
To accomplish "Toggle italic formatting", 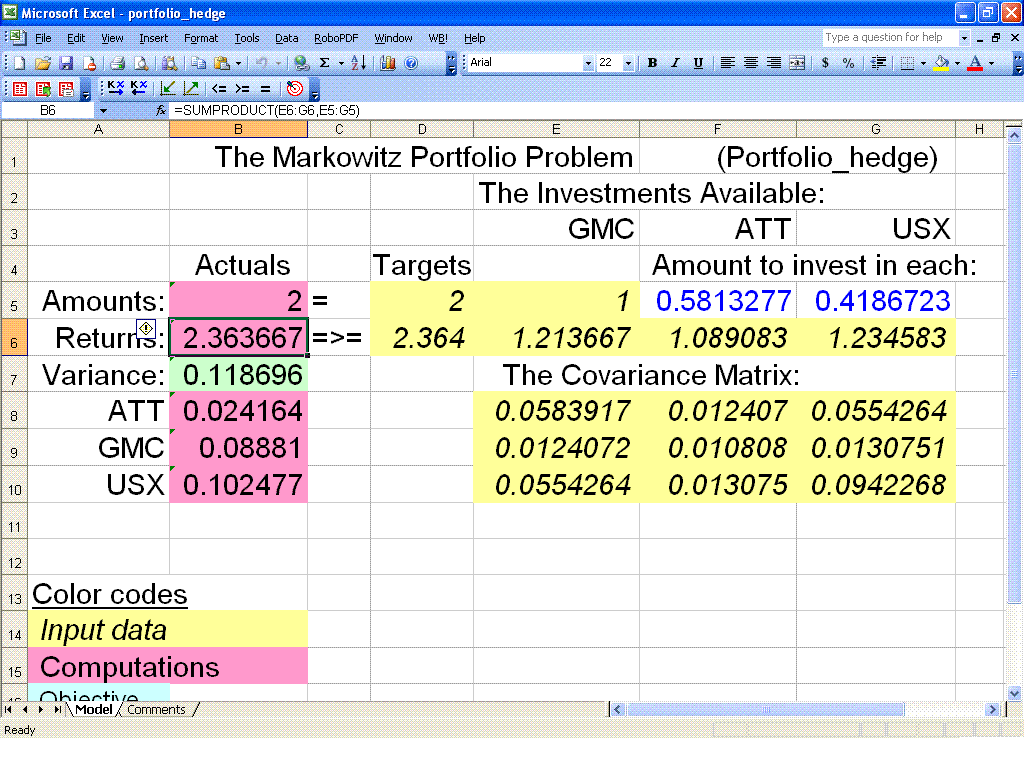I will (x=675, y=63).
